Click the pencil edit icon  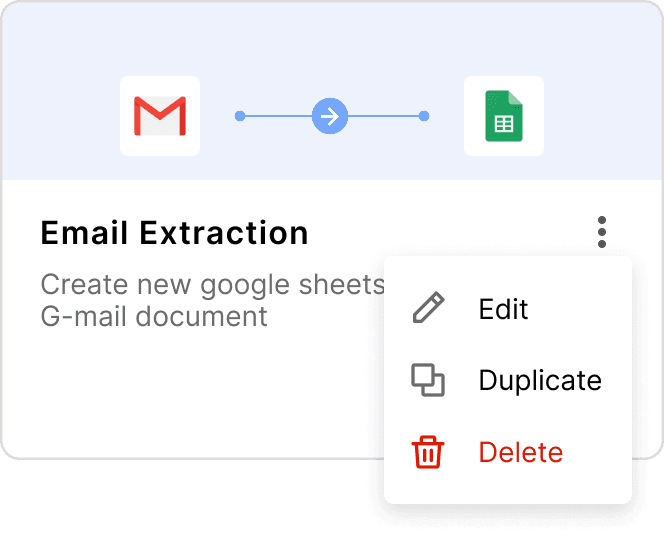pyautogui.click(x=428, y=308)
